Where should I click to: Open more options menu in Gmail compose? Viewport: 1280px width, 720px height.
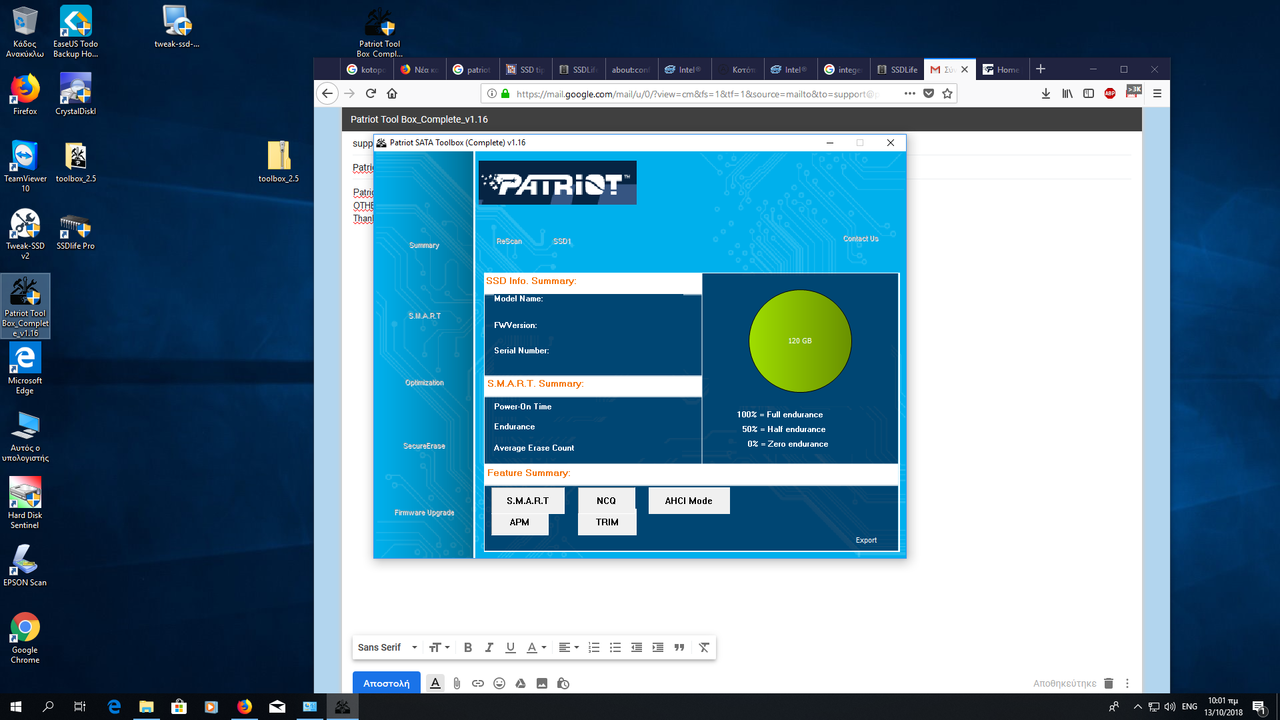(x=1127, y=683)
